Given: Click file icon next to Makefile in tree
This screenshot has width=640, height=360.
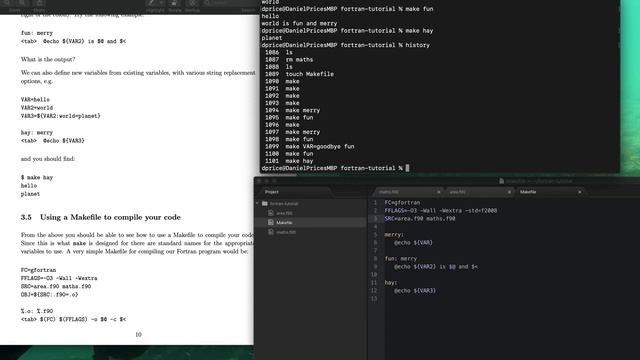Looking at the screenshot, I should pos(271,222).
